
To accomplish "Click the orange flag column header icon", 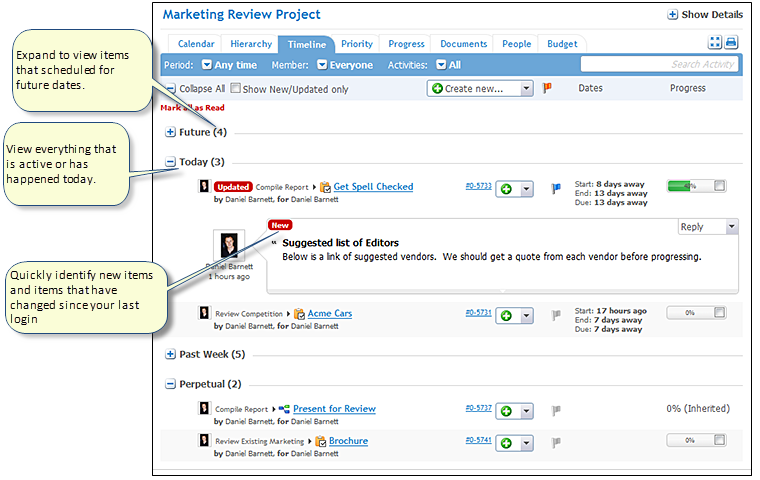I will click(x=547, y=88).
